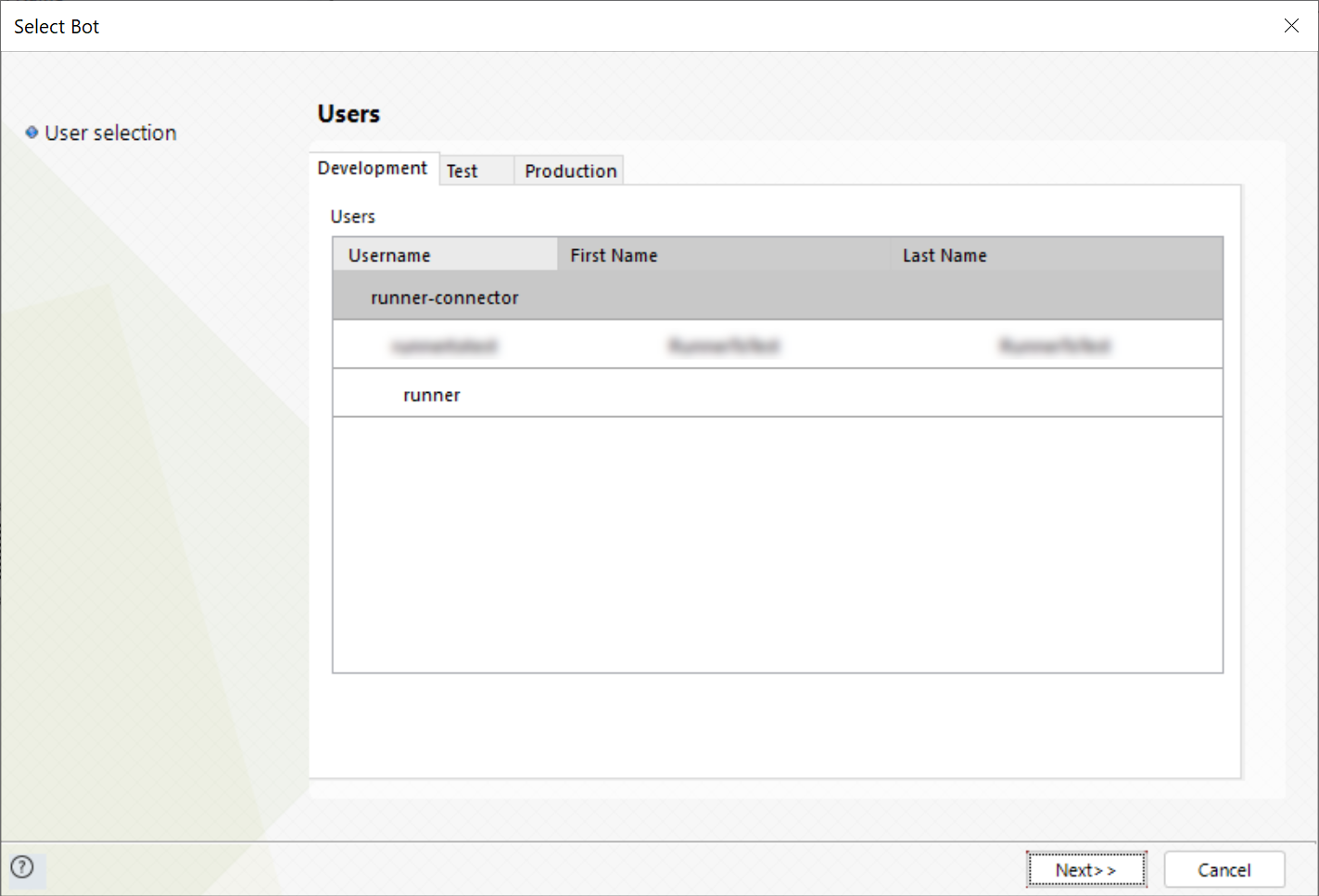Sort by the Last Name column header
The height and width of the screenshot is (896, 1319).
click(x=1057, y=255)
